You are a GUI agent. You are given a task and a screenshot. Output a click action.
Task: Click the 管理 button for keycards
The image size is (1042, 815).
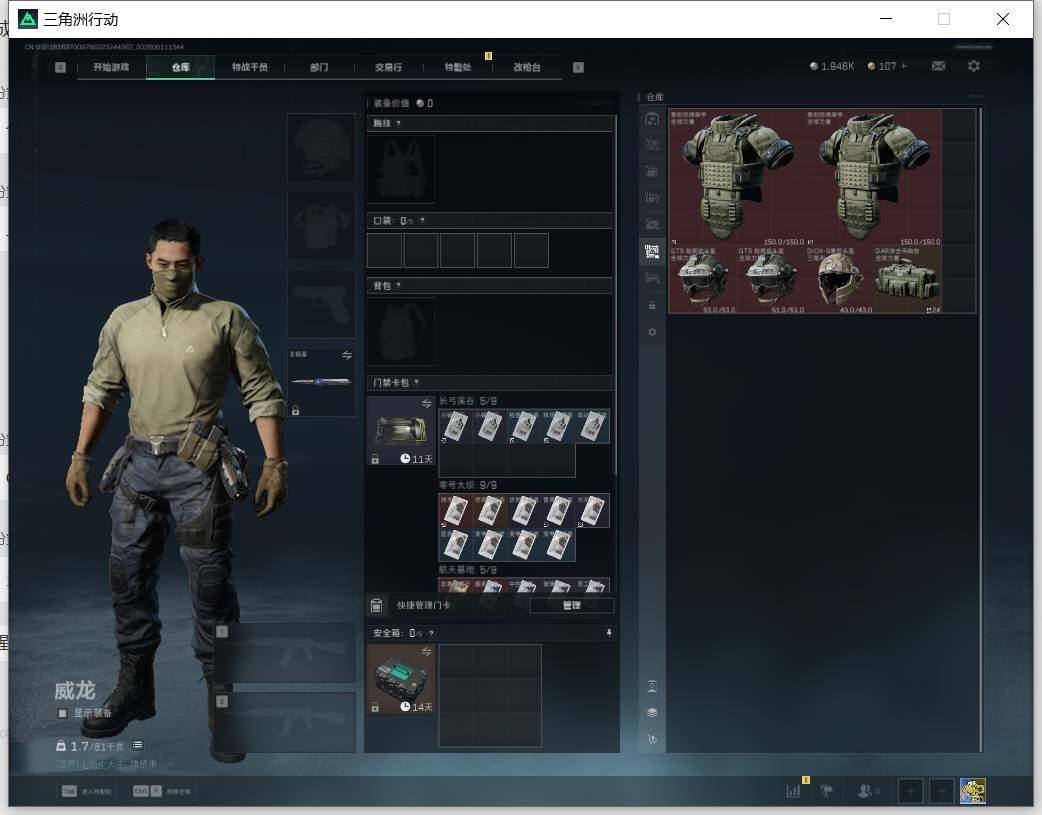572,605
